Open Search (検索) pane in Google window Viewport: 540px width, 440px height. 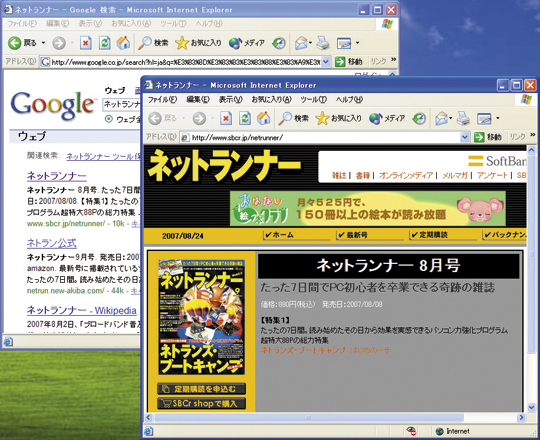[153, 43]
